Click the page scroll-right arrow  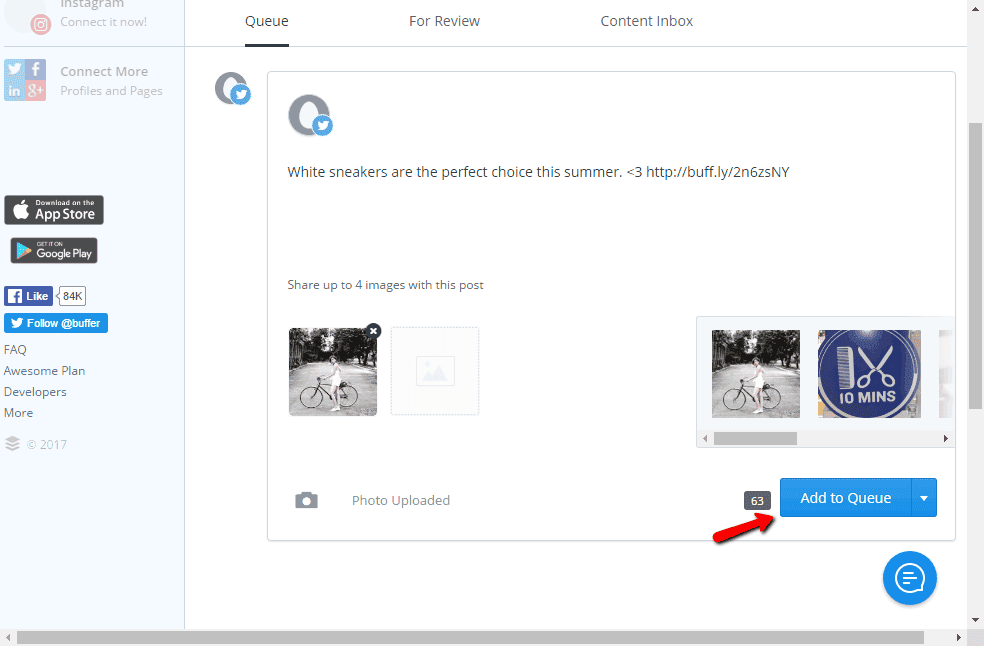tap(958, 637)
